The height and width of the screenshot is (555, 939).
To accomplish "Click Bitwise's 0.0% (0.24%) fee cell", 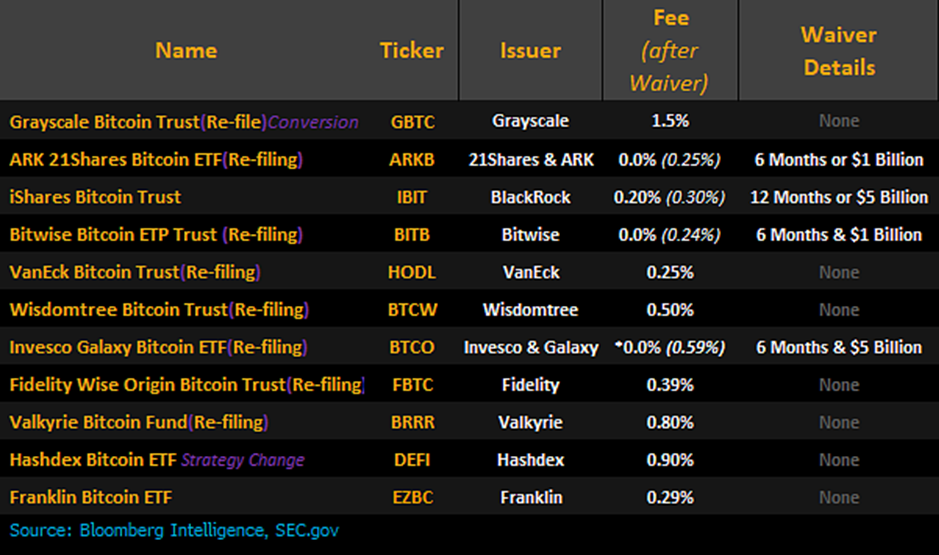I will tap(669, 235).
